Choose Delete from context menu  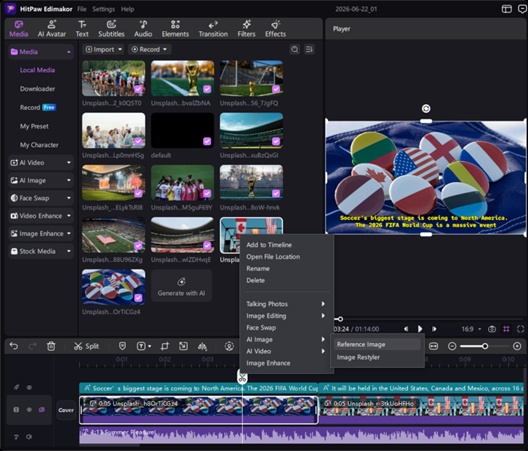tap(287, 280)
